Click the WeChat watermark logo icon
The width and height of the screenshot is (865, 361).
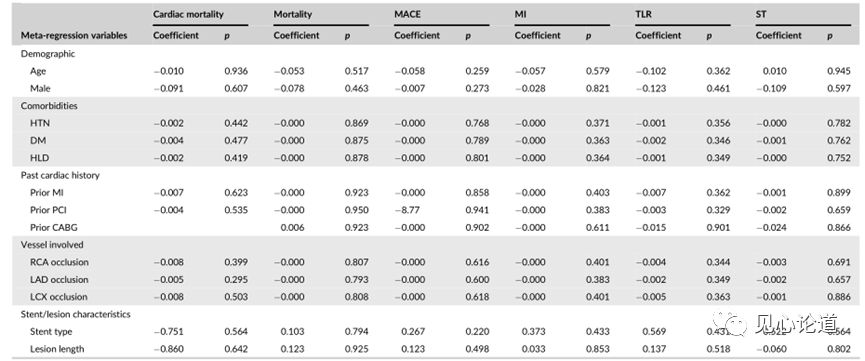730,323
